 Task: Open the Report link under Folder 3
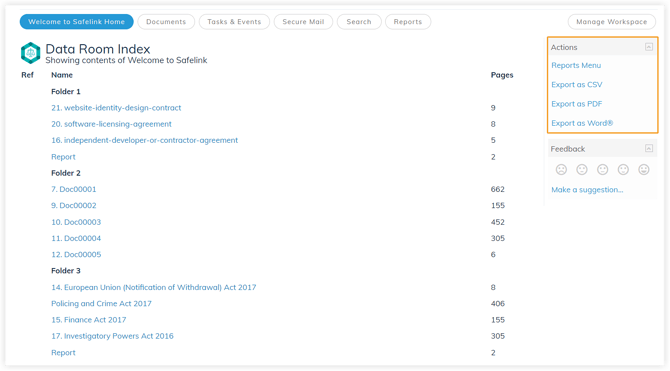pos(63,353)
